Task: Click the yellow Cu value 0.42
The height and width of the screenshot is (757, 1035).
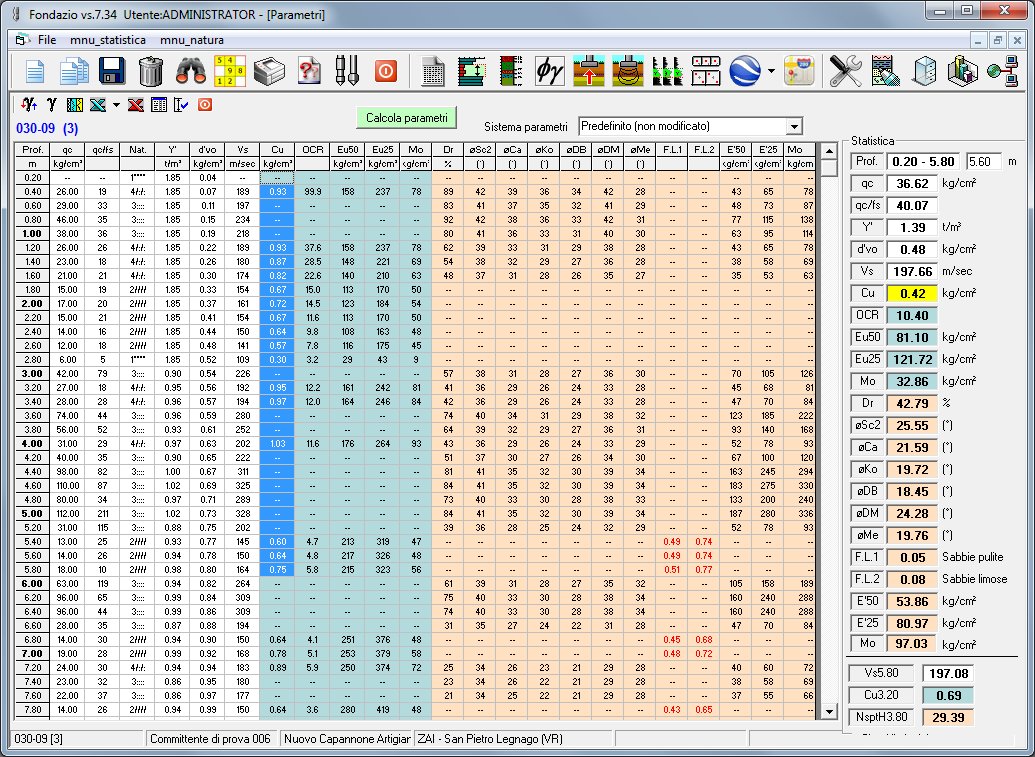Action: pos(912,293)
